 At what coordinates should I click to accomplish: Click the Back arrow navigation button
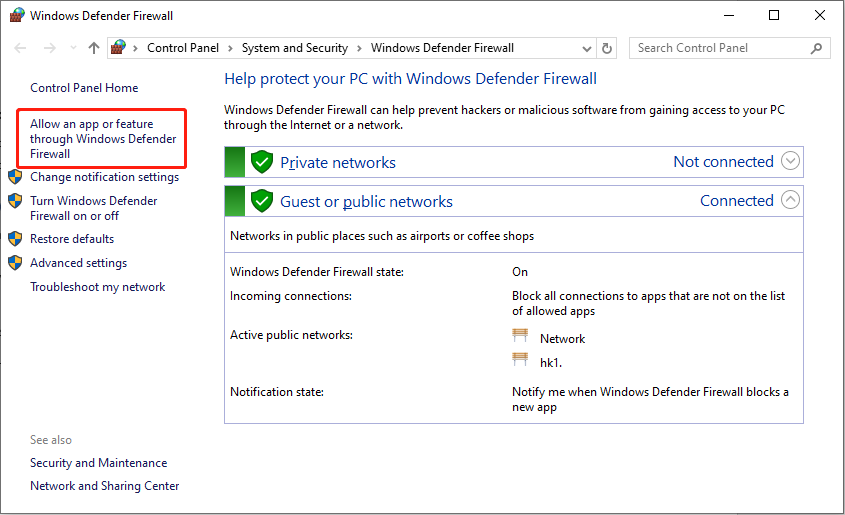pyautogui.click(x=21, y=48)
